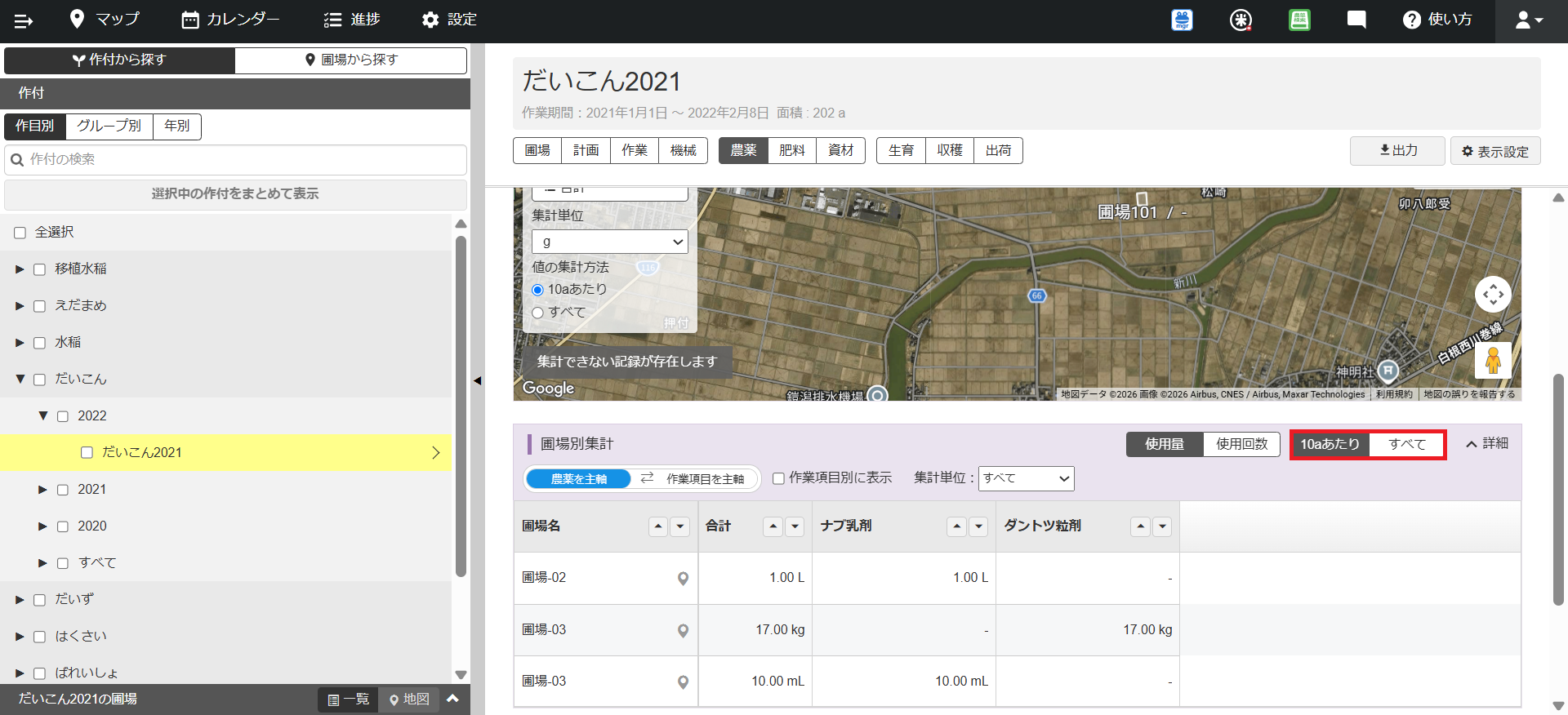Expand the 2021 tree node
Screen dimensions: 1568x715
coord(43,490)
